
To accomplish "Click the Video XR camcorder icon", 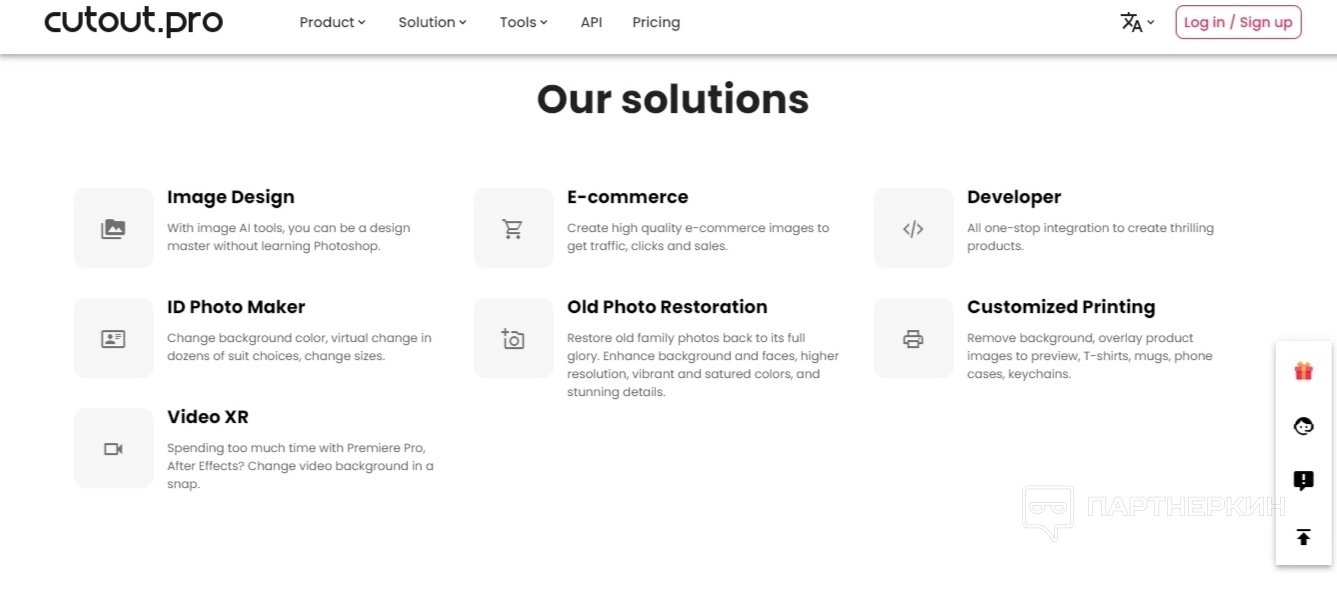I will coord(113,449).
